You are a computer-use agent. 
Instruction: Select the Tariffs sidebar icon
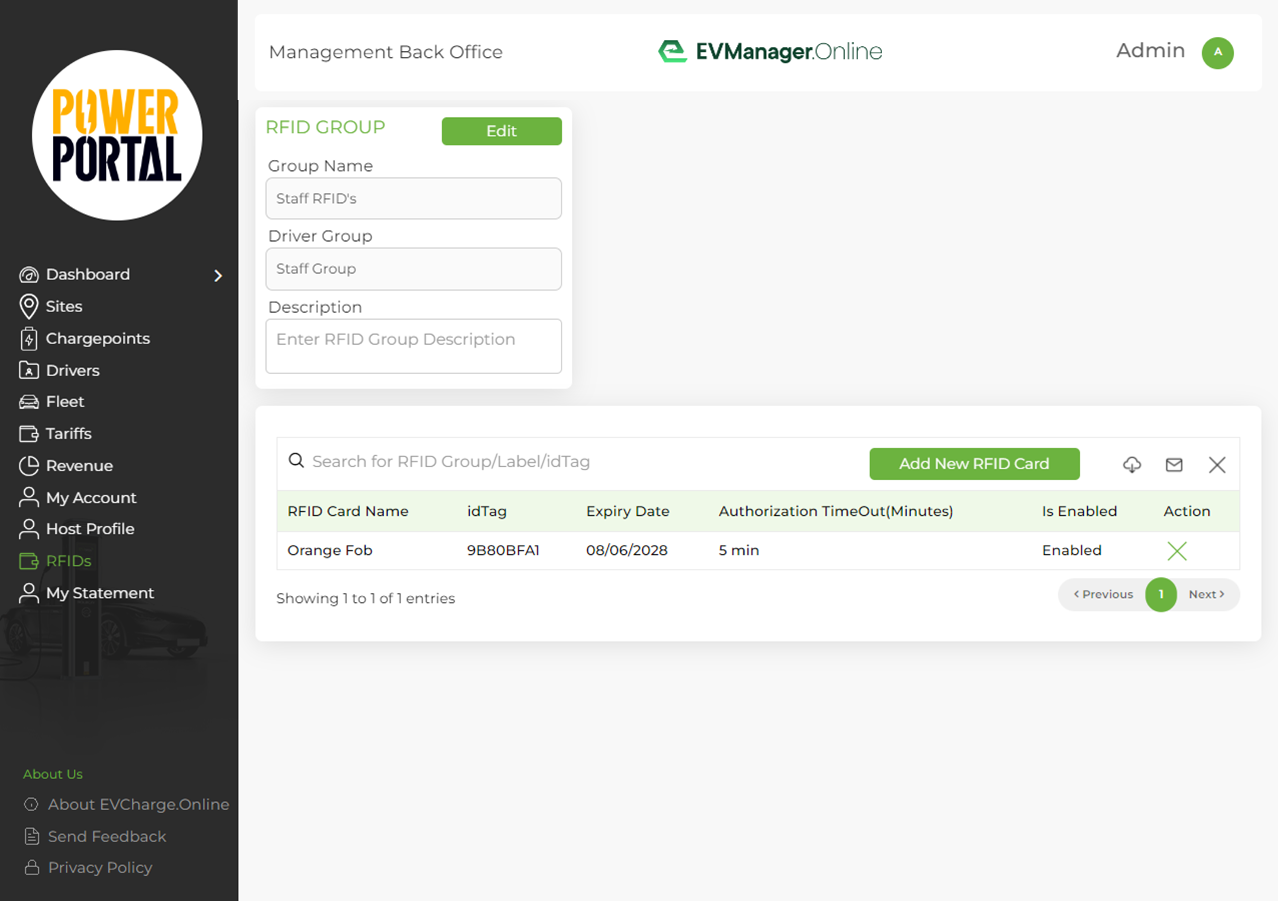point(27,433)
